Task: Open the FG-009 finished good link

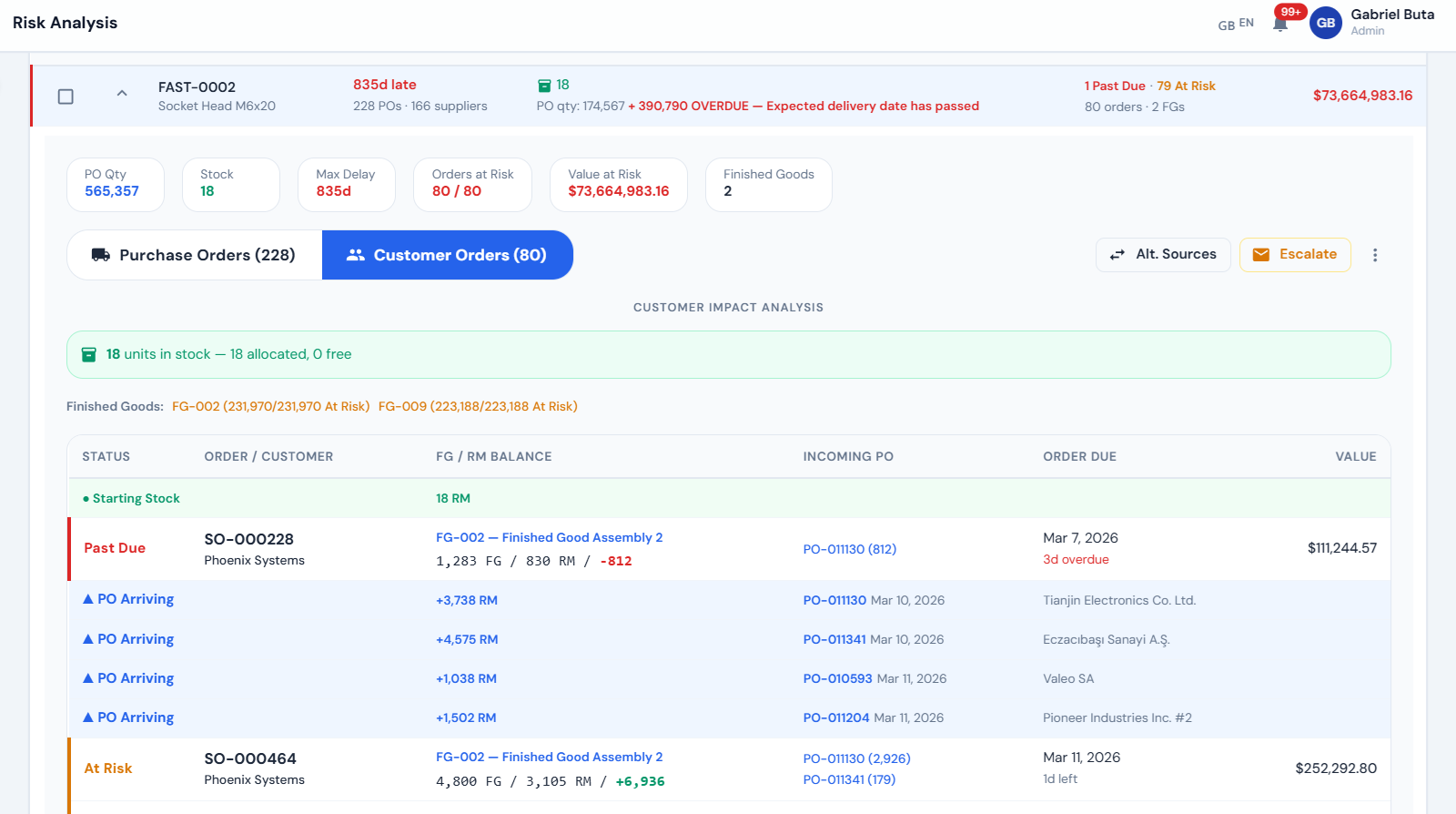Action: (x=478, y=407)
